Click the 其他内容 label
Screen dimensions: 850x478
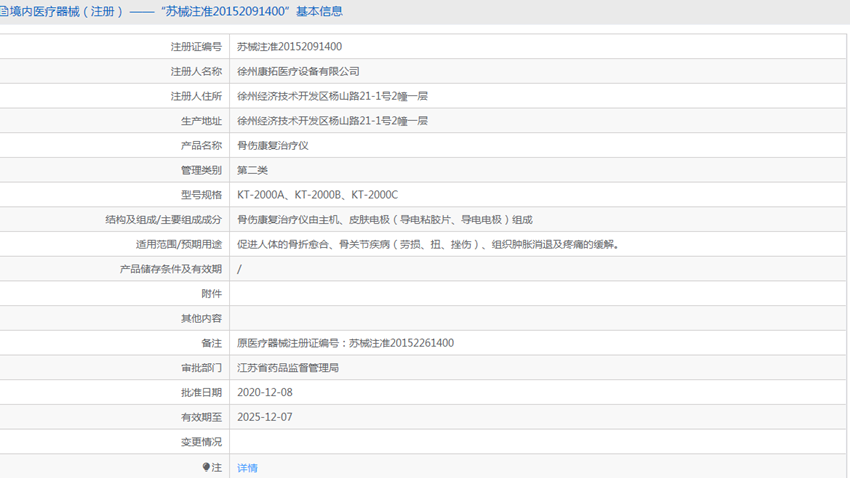click(201, 318)
